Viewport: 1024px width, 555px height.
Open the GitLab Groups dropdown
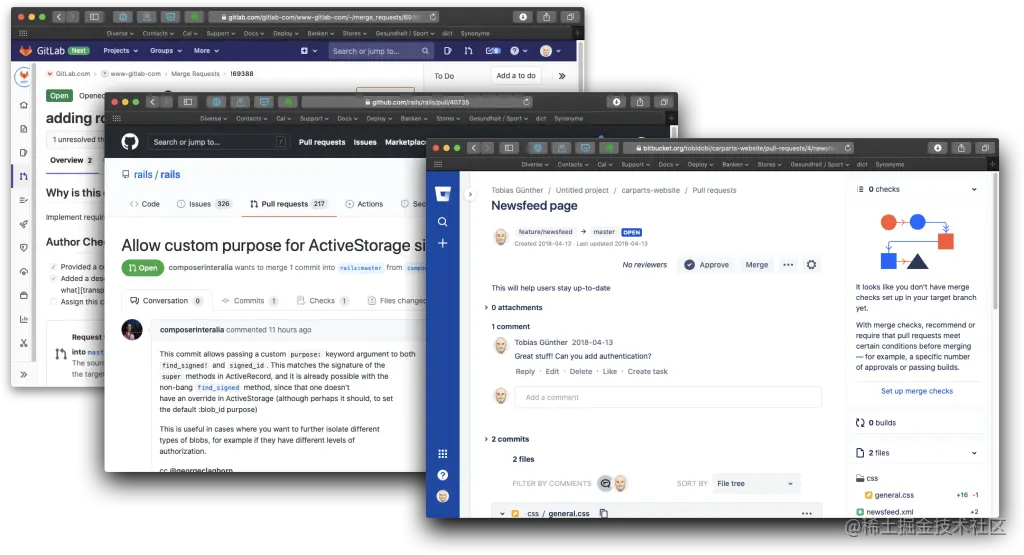click(x=166, y=50)
